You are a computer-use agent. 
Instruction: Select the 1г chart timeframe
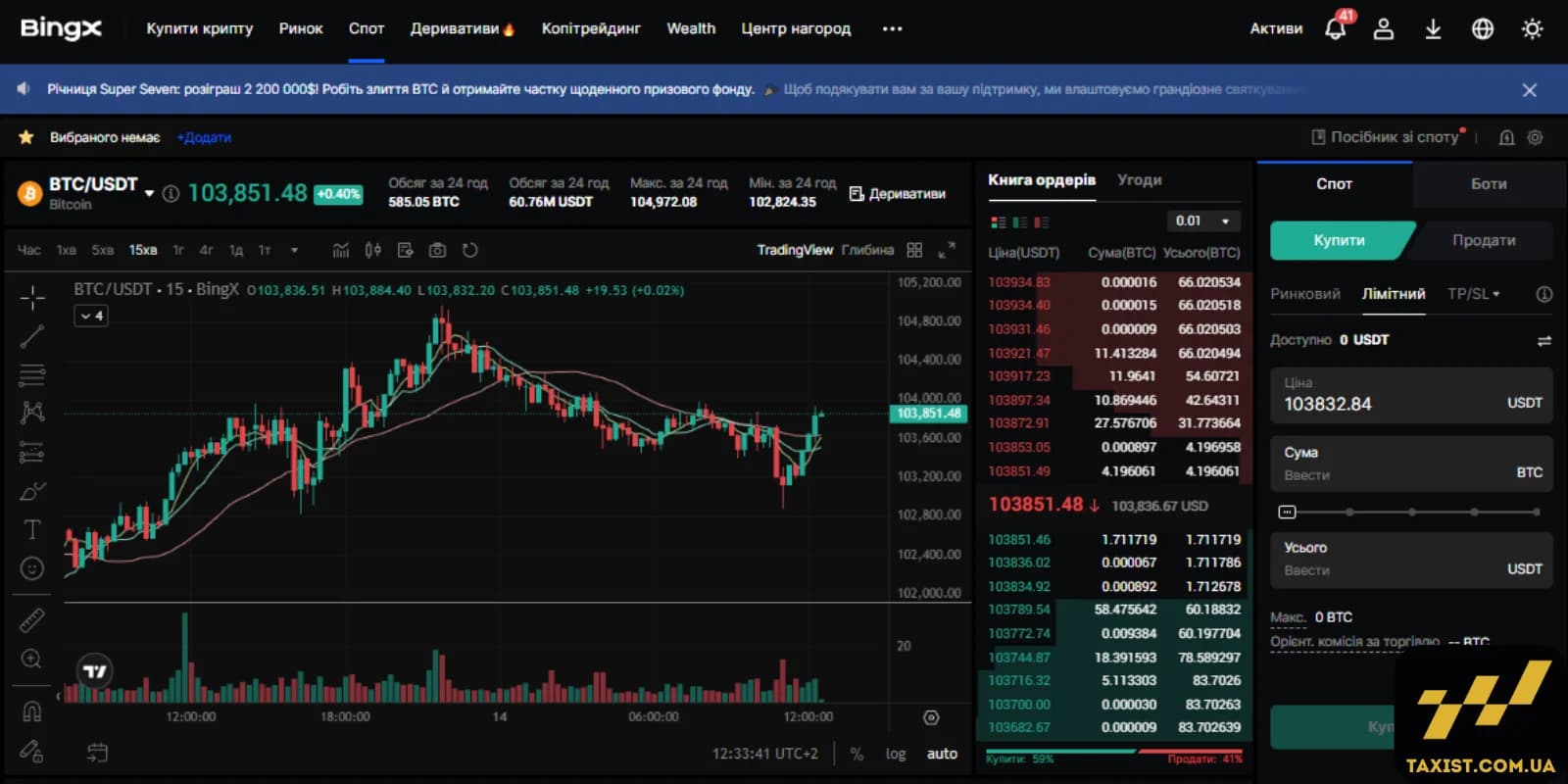(x=178, y=250)
